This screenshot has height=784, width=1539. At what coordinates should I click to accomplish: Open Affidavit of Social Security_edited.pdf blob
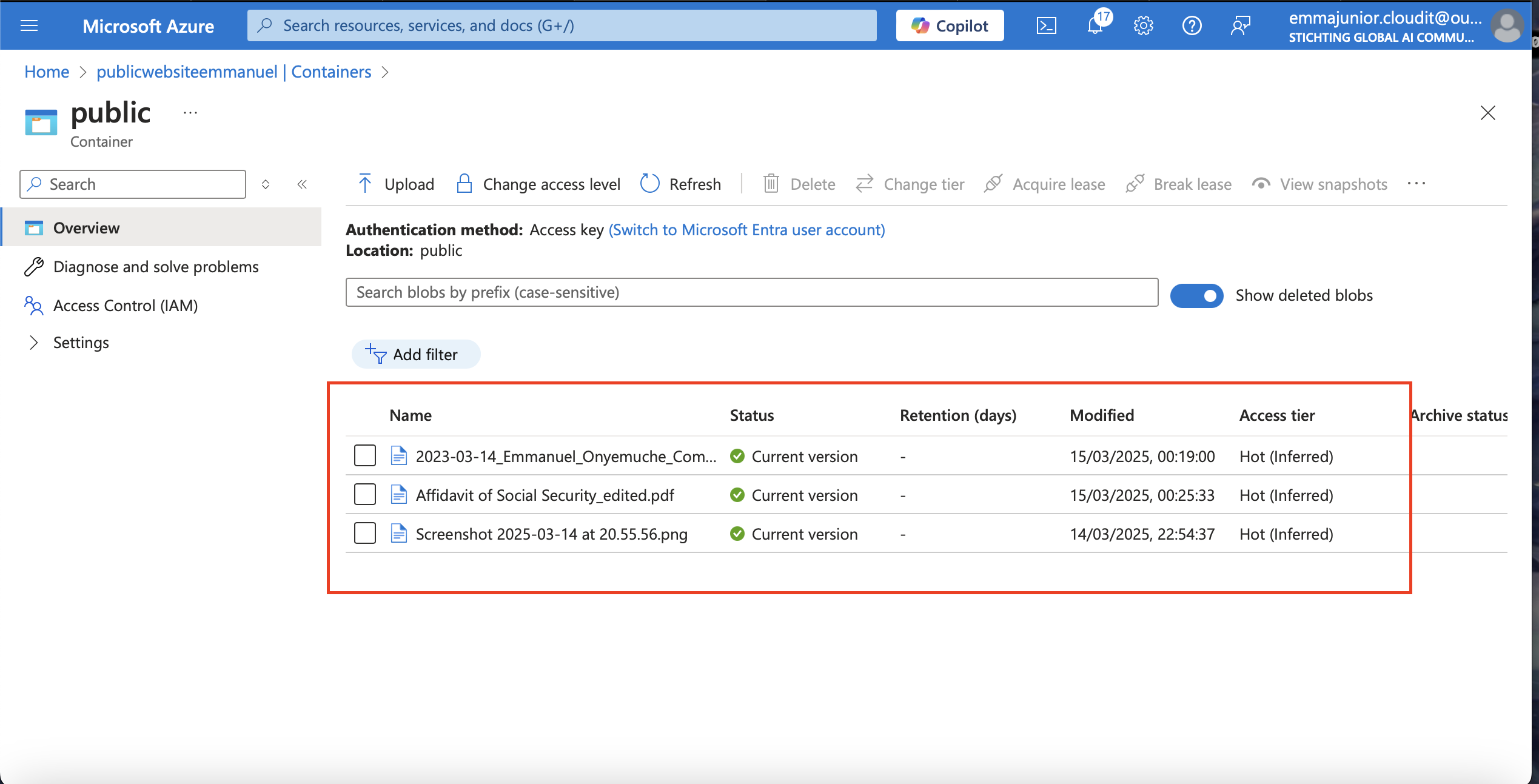click(545, 495)
